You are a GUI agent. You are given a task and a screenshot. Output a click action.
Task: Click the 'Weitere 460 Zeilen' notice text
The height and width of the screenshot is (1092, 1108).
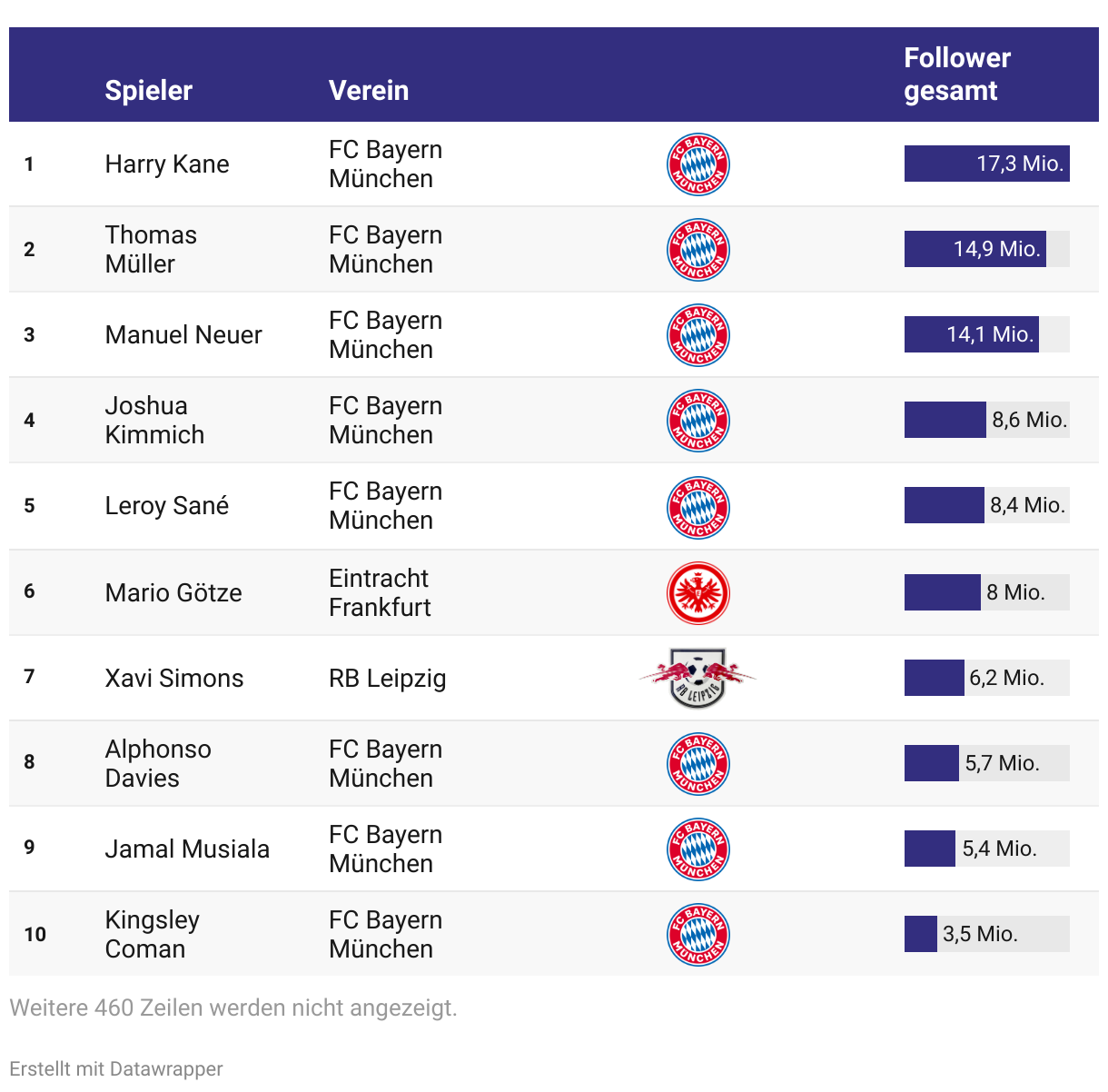pos(233,1008)
